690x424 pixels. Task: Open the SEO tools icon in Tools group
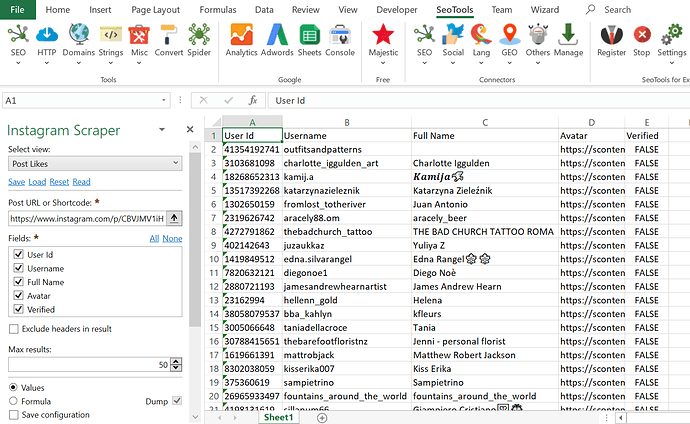18,35
